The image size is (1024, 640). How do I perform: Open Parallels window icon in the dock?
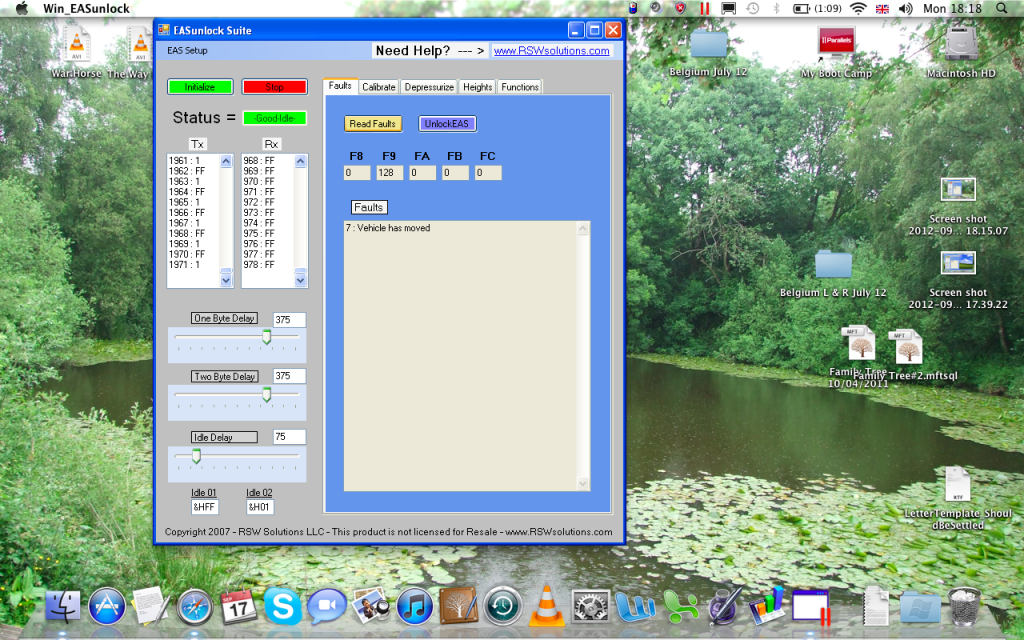coord(811,606)
